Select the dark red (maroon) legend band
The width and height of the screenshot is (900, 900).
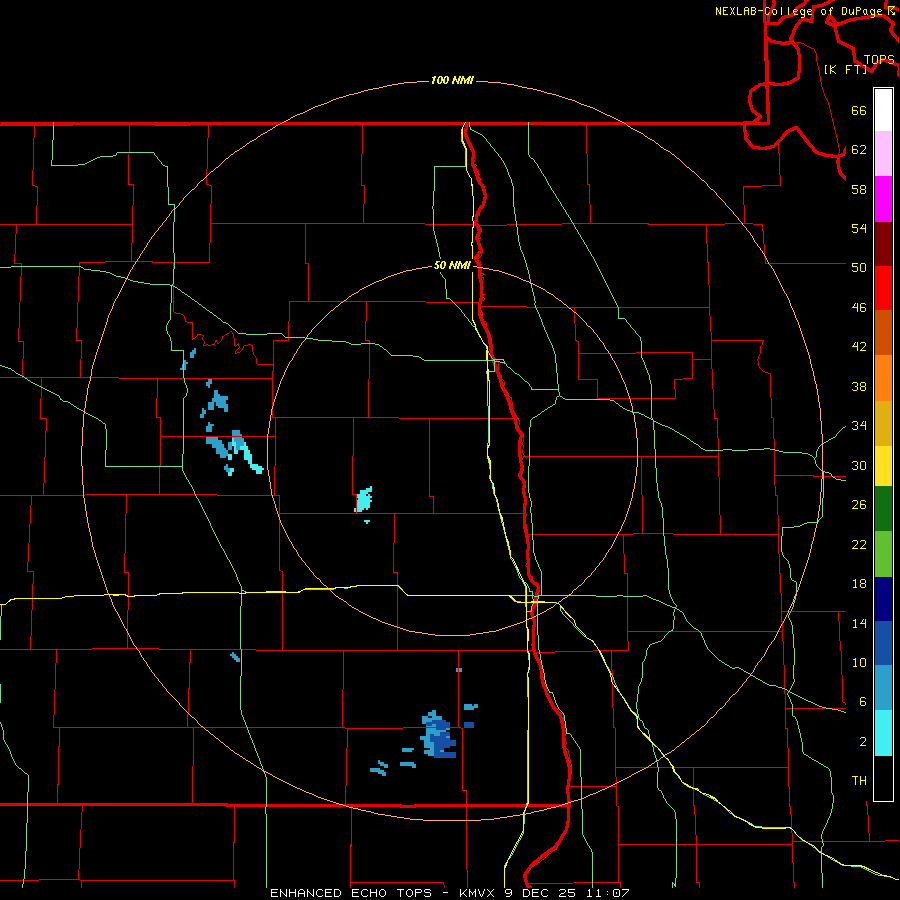tap(883, 243)
